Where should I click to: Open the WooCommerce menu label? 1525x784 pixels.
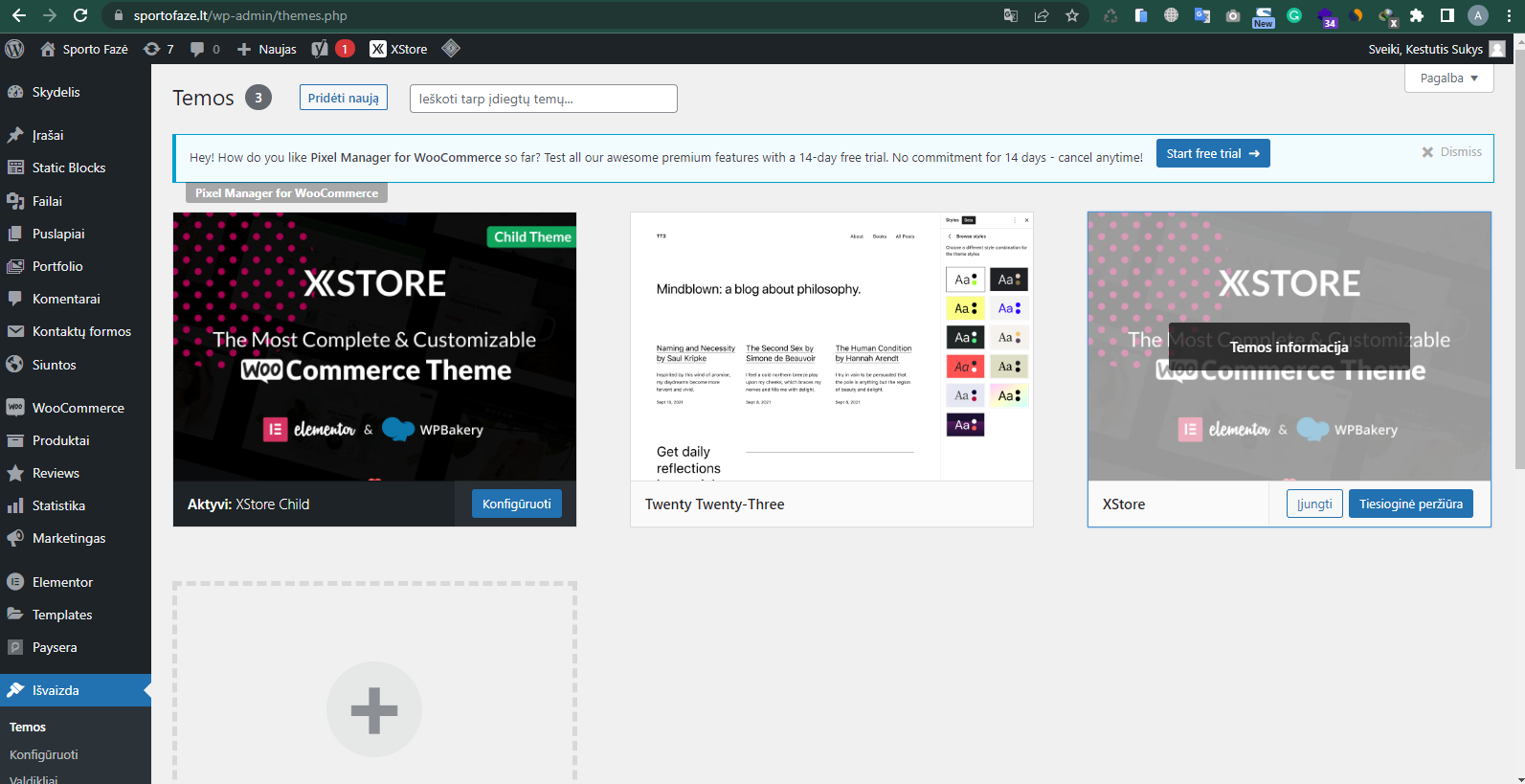pos(78,408)
